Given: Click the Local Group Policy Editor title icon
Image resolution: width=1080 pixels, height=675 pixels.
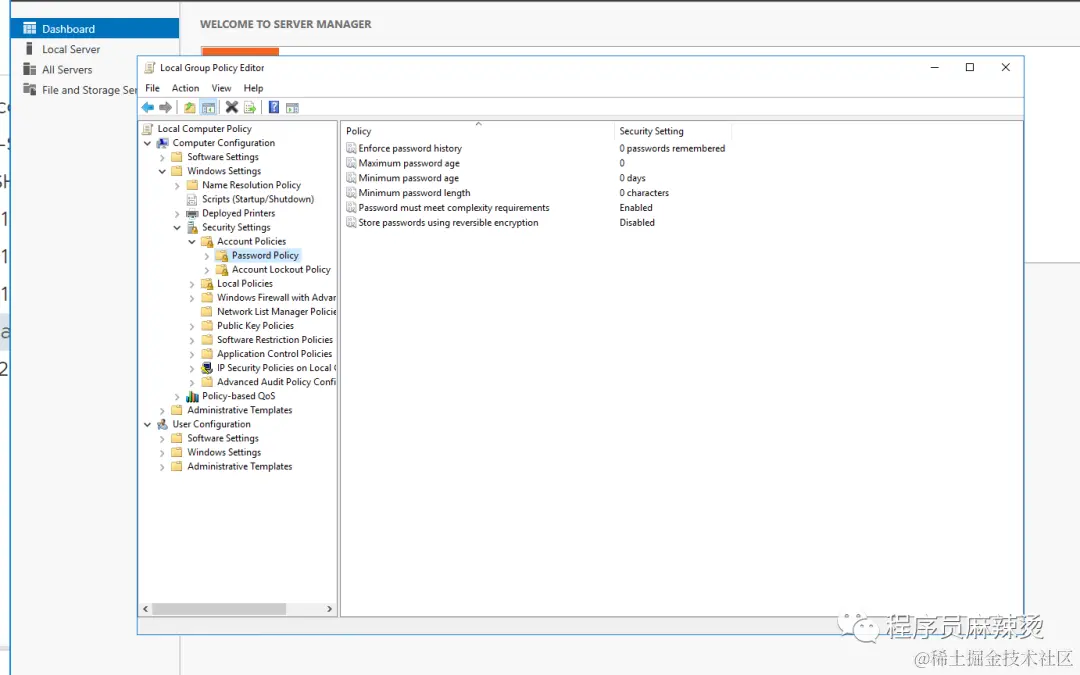Looking at the screenshot, I should 149,68.
